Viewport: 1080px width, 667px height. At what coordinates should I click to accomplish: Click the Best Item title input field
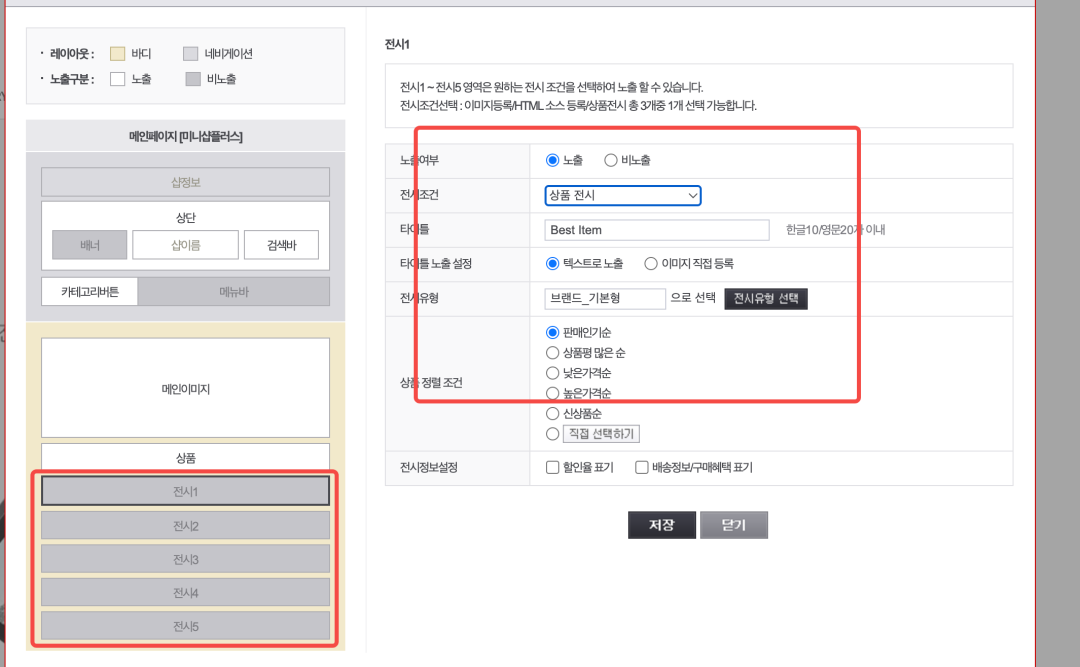coord(656,230)
